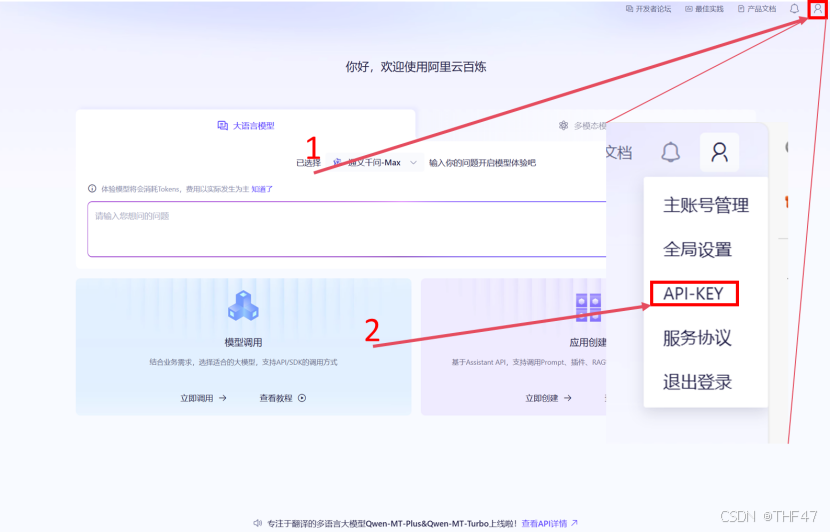The image size is (831, 532).
Task: Open 产品文档 in the top navigation
Action: (x=757, y=9)
